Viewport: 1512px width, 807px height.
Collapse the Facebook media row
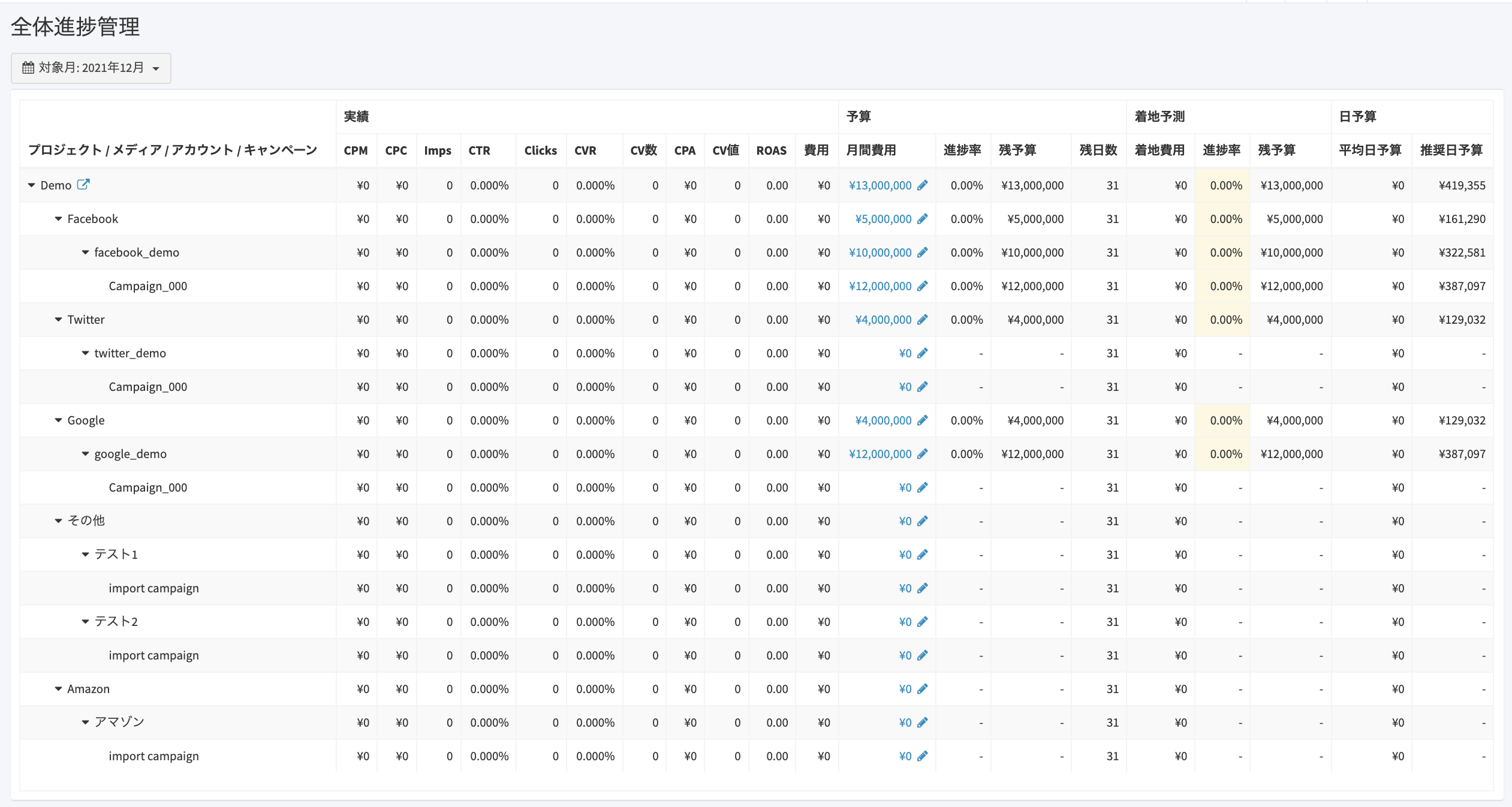click(x=58, y=219)
